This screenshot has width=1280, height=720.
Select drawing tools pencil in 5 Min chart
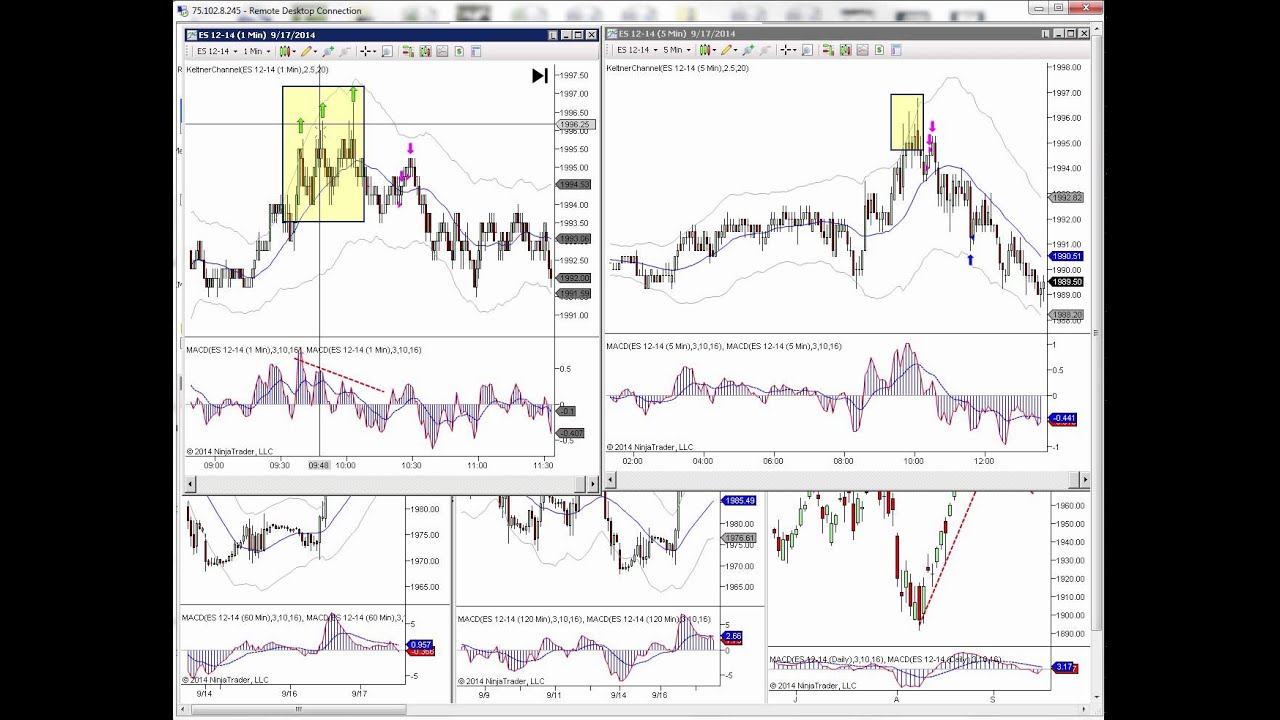tap(726, 50)
